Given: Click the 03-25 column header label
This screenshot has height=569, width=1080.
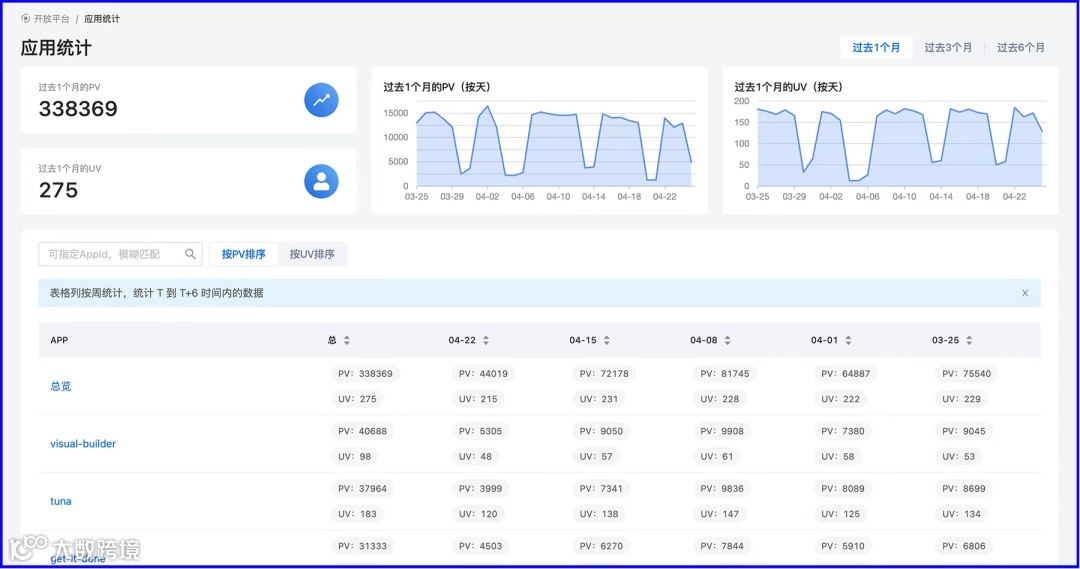Looking at the screenshot, I should [x=946, y=340].
